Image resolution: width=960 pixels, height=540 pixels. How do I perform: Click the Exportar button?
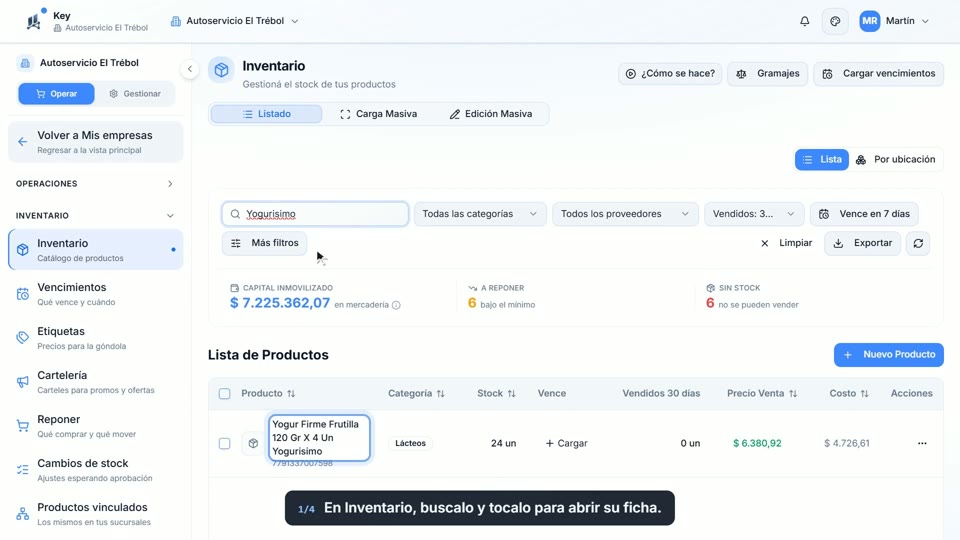tap(863, 243)
